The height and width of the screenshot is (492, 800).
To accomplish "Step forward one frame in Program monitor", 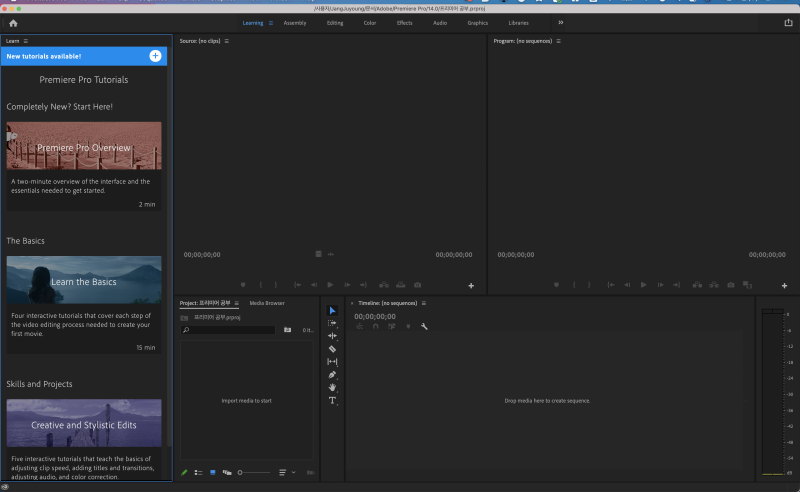I will coord(660,285).
